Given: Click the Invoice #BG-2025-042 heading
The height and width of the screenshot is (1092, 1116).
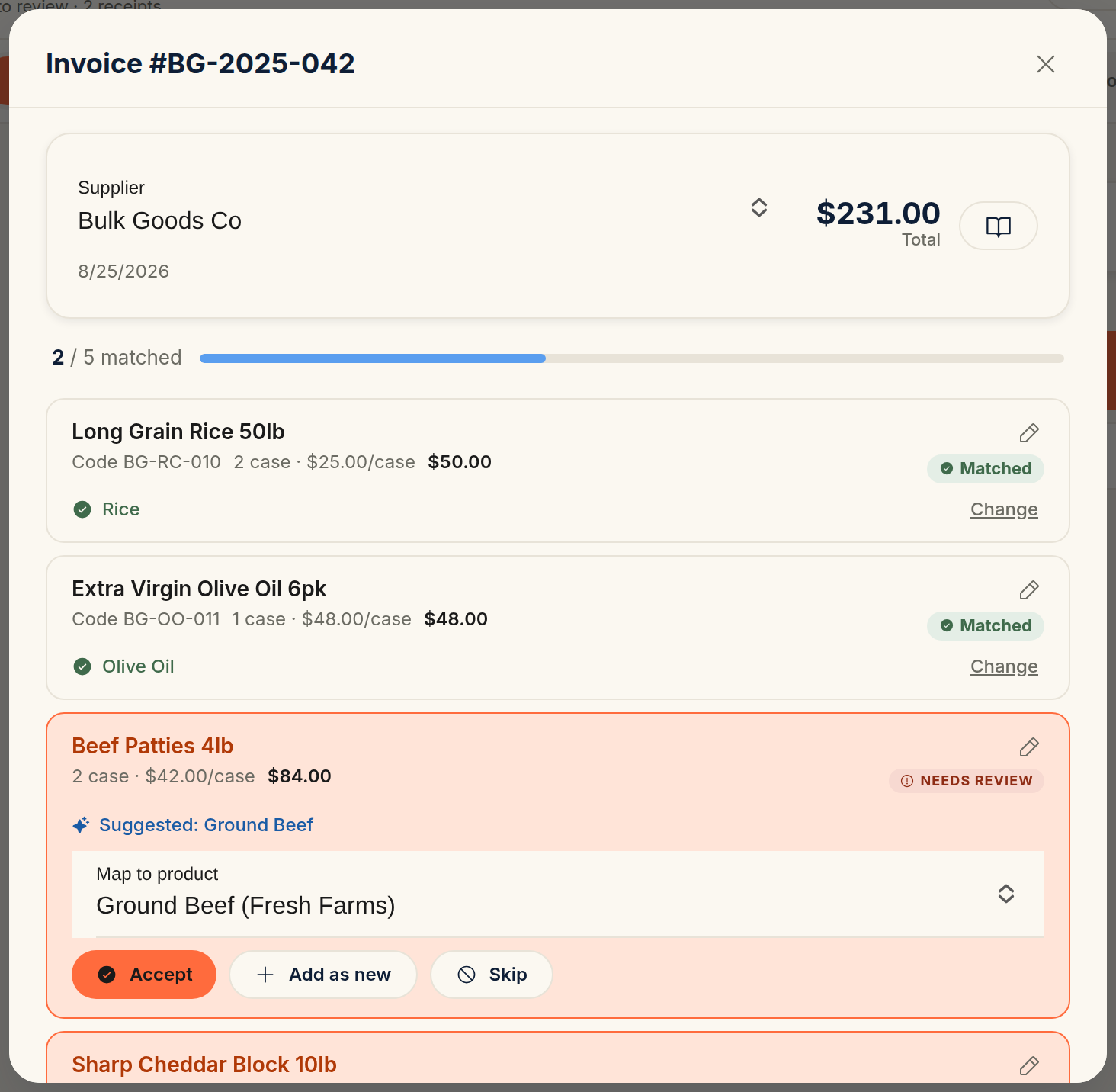Looking at the screenshot, I should (x=200, y=63).
